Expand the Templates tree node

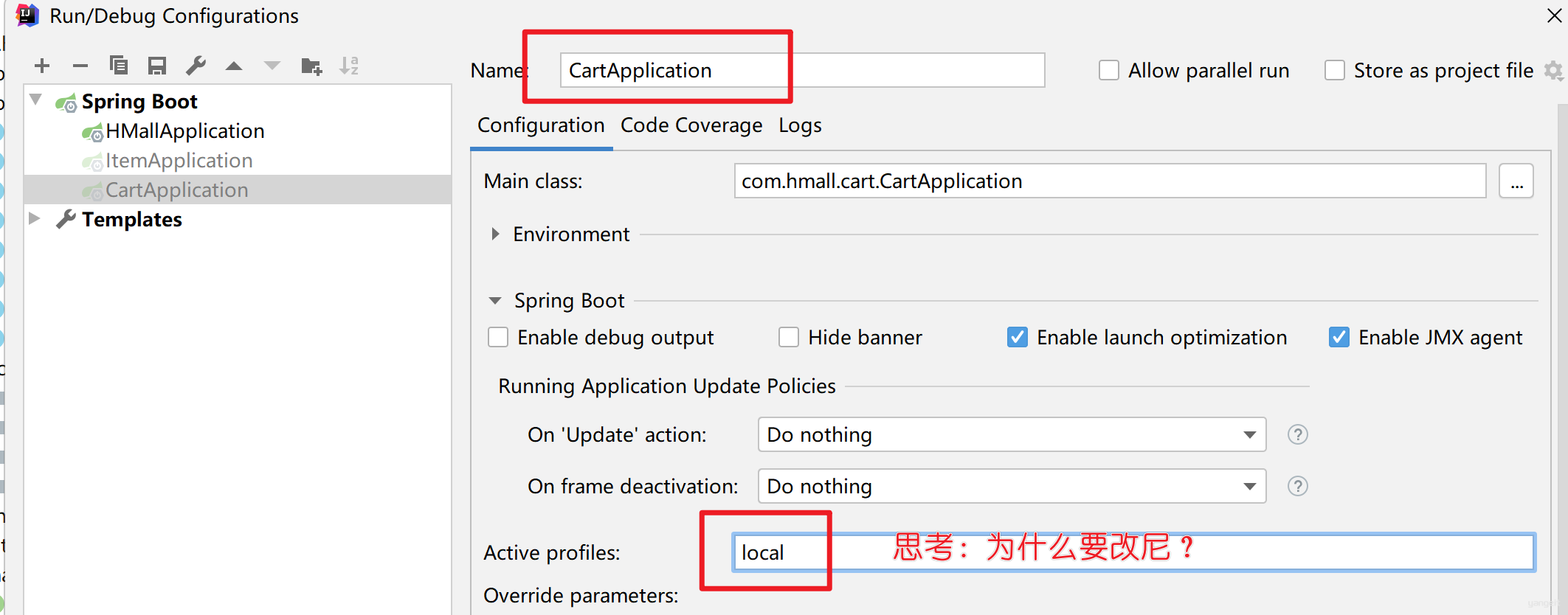pos(34,218)
